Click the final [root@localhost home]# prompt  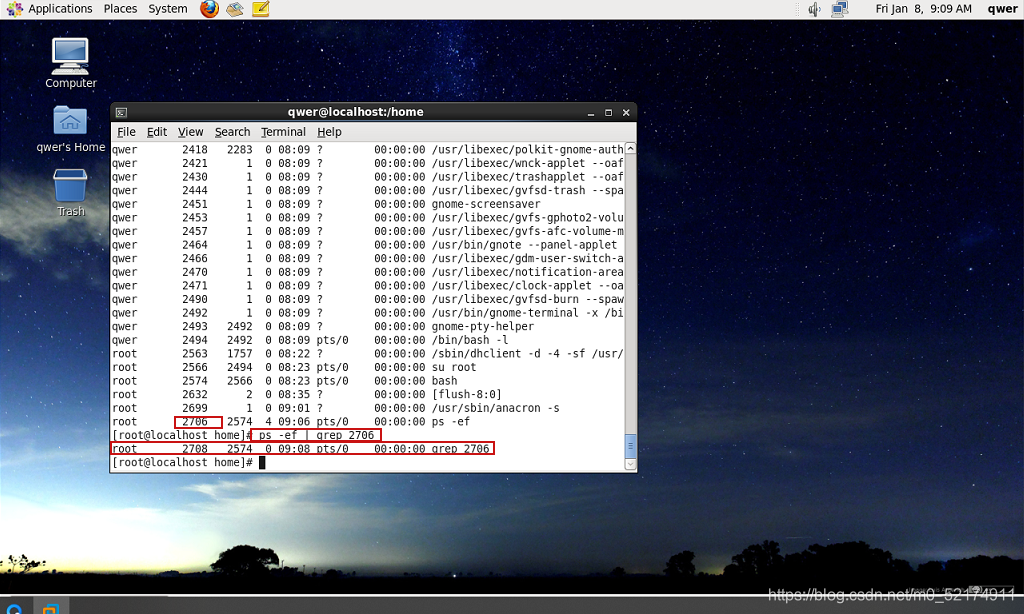pos(182,463)
